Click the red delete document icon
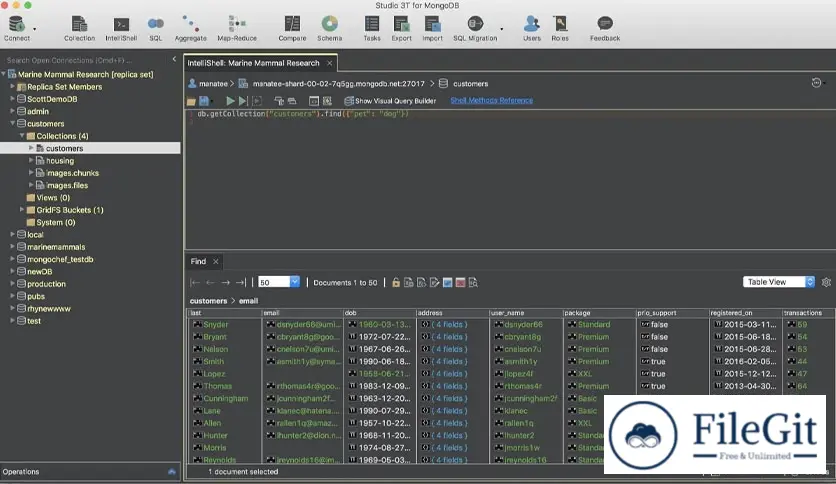Screen dimensions: 836x484 460,283
